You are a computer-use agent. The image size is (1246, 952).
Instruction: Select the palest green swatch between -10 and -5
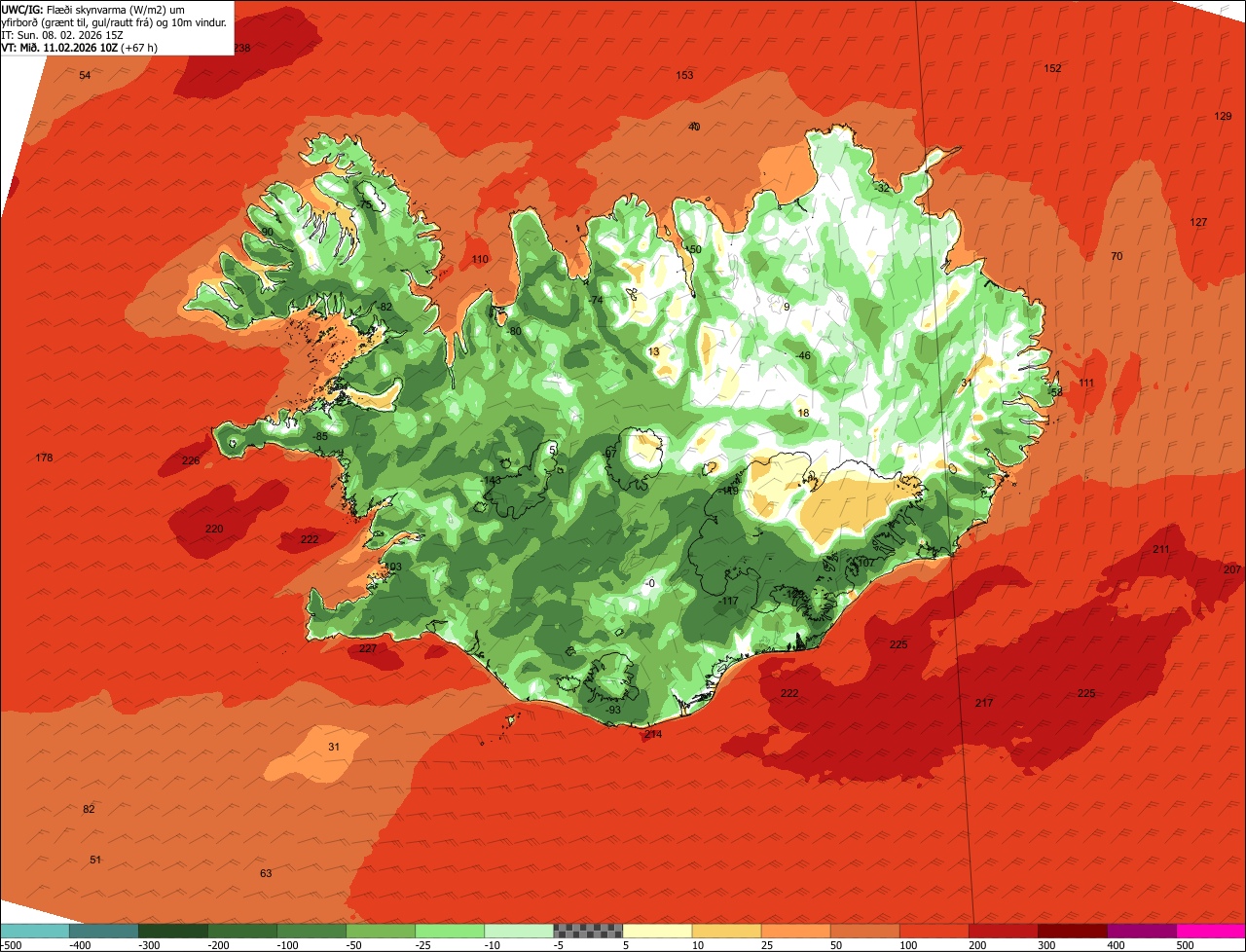pyautogui.click(x=519, y=931)
